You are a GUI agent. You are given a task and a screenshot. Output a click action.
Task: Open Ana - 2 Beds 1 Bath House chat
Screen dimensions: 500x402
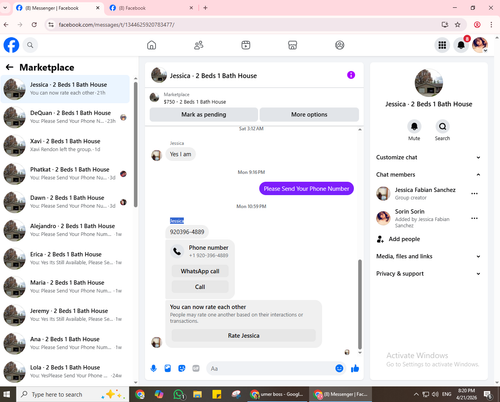[65, 344]
